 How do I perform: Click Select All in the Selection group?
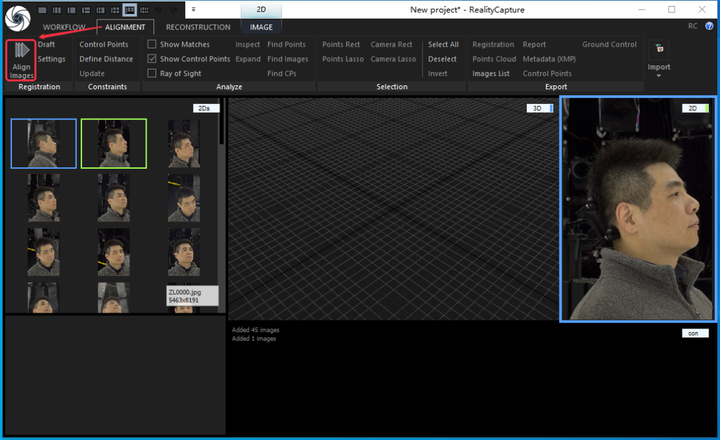[x=443, y=45]
